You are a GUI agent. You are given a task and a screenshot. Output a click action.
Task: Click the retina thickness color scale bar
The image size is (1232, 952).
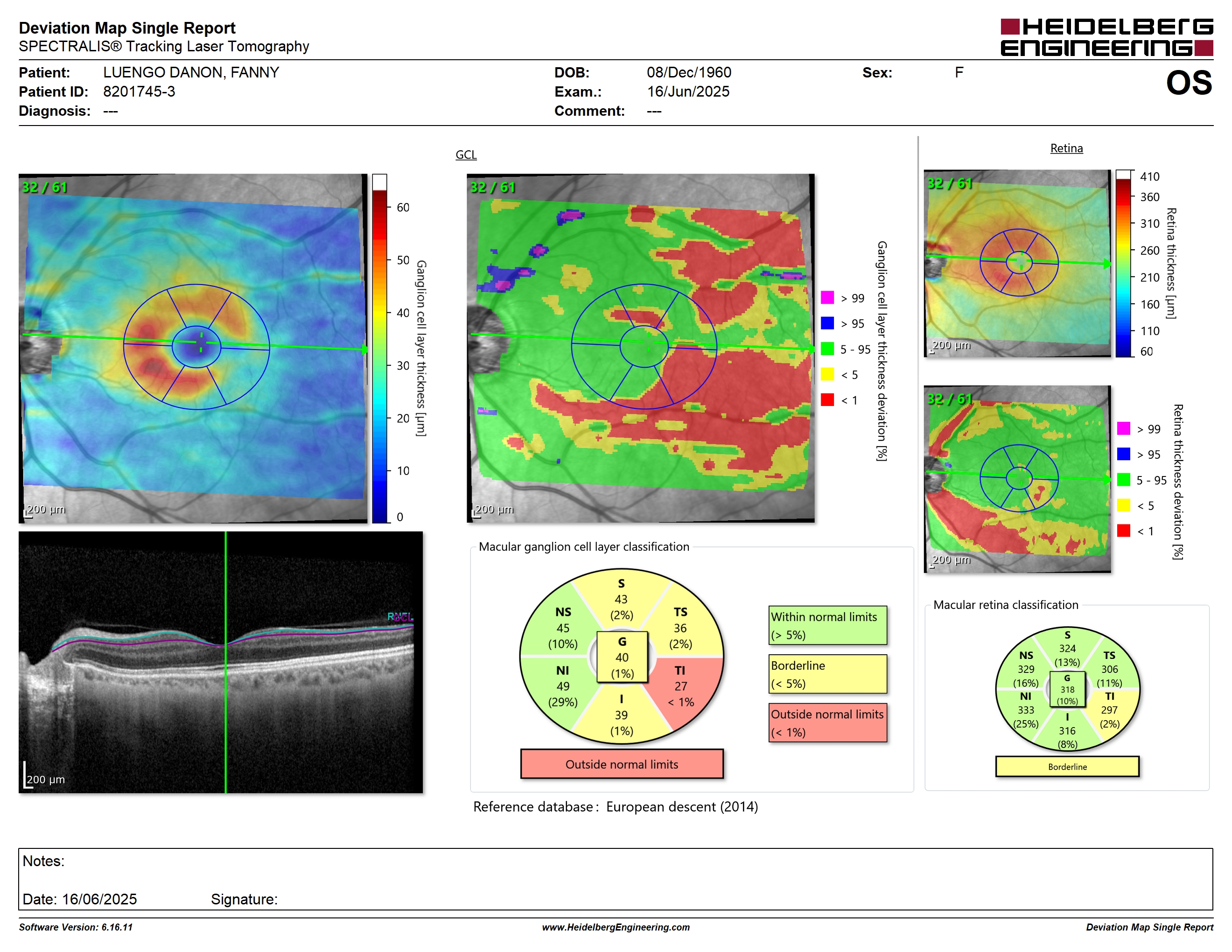pyautogui.click(x=1123, y=263)
